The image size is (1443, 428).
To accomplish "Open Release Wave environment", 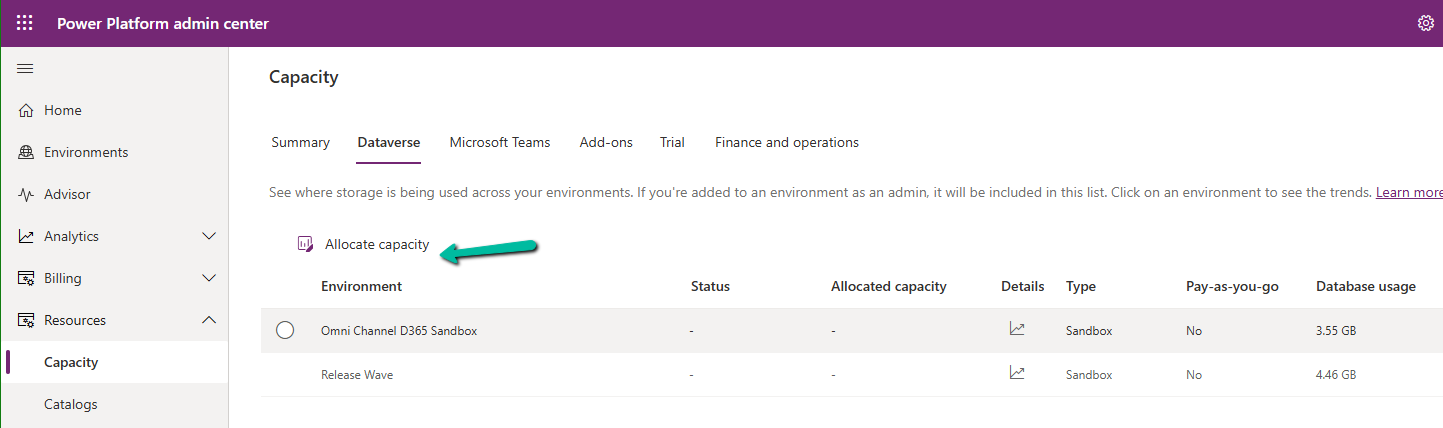I will coord(357,375).
